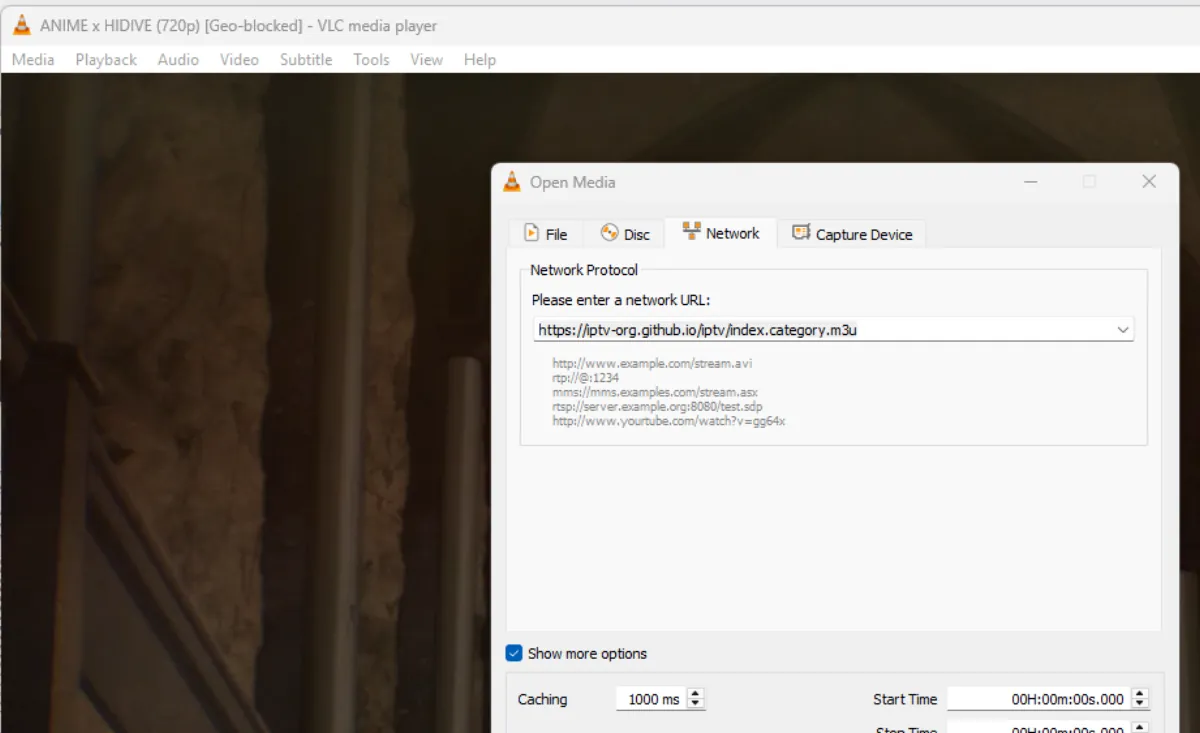Close the Open Media dialog
1200x733 pixels.
[x=1149, y=182]
